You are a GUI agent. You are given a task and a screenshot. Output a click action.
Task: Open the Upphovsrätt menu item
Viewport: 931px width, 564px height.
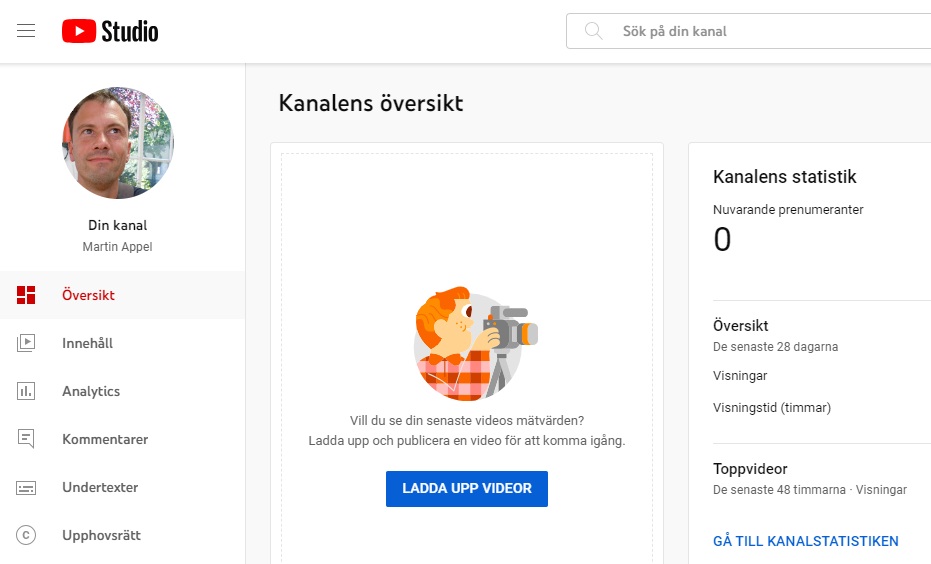(101, 535)
